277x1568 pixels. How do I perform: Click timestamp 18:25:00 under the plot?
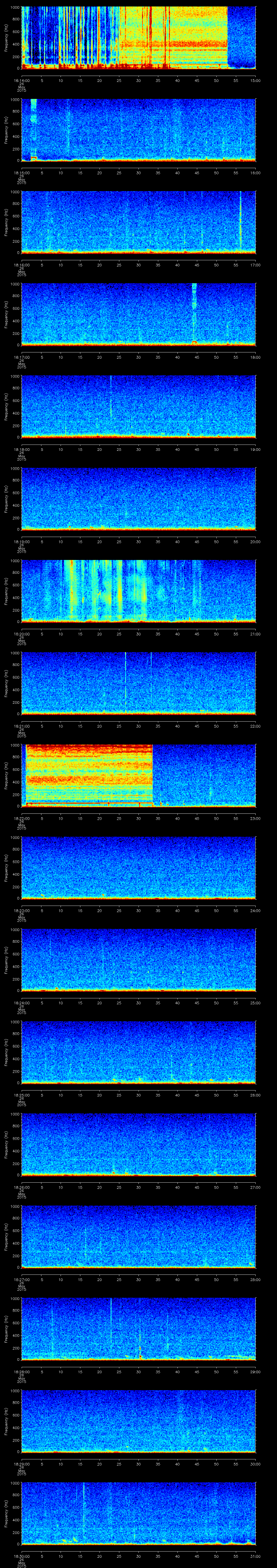tap(21, 1095)
